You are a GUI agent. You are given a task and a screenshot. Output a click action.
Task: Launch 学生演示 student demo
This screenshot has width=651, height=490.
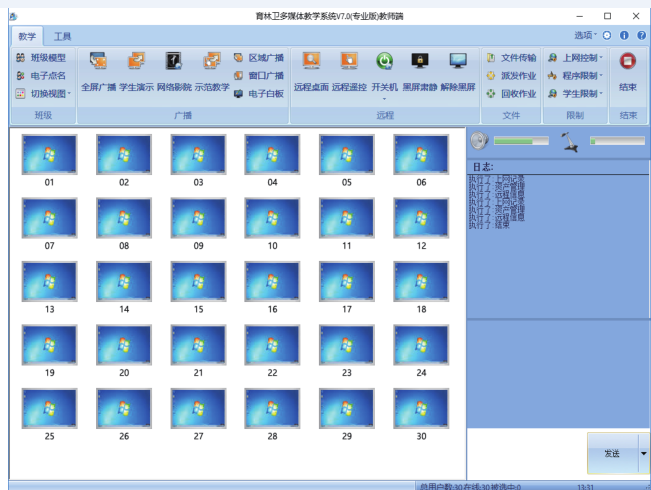coord(137,71)
